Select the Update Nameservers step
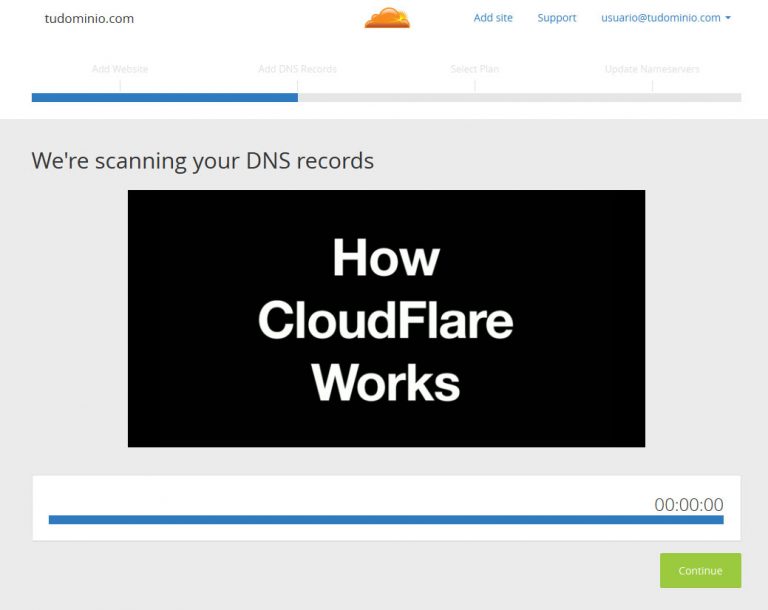The width and height of the screenshot is (768, 610). [652, 69]
